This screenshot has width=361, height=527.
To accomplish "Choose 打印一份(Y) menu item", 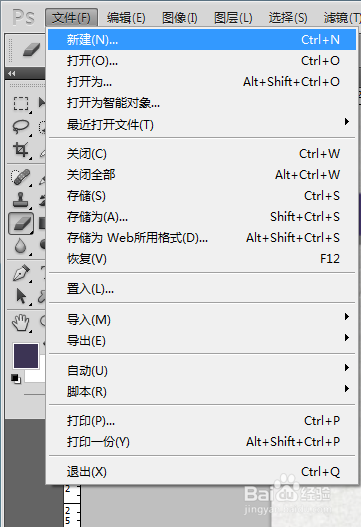I will click(x=202, y=442).
